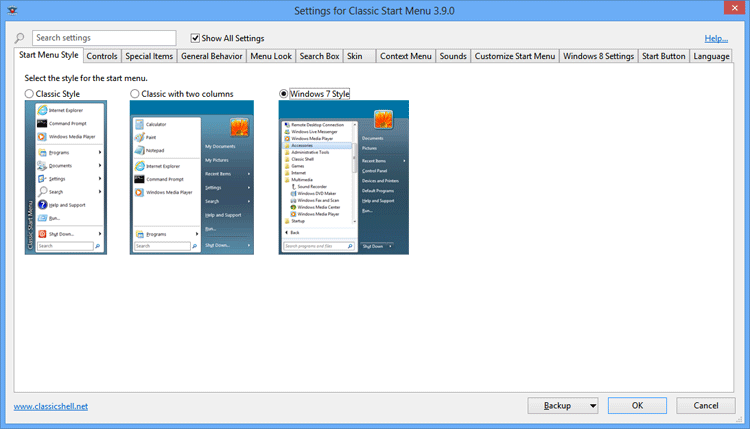Open the Backup dropdown menu
This screenshot has height=429, width=750.
point(562,406)
